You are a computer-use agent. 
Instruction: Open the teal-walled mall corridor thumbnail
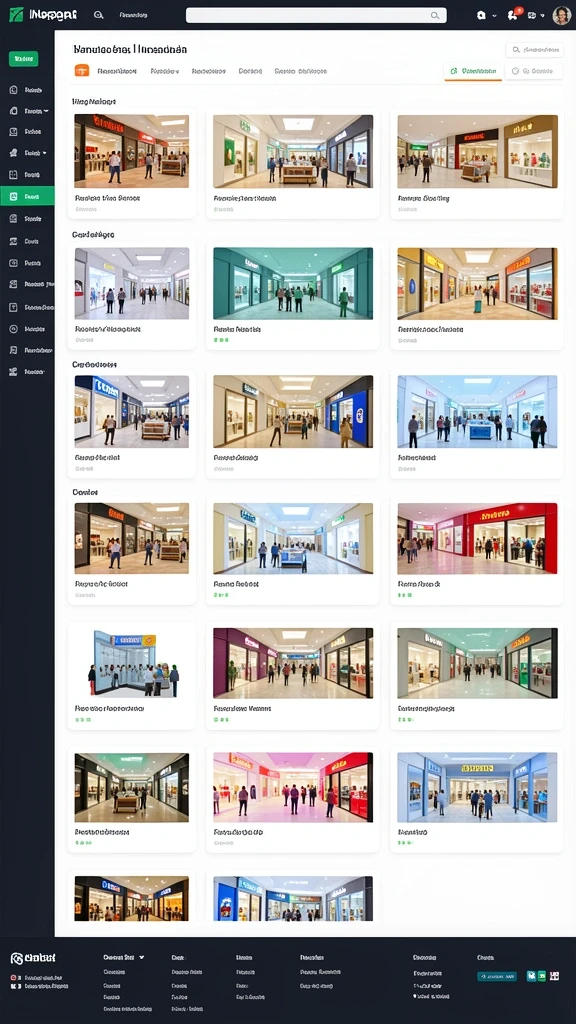pyautogui.click(x=293, y=283)
